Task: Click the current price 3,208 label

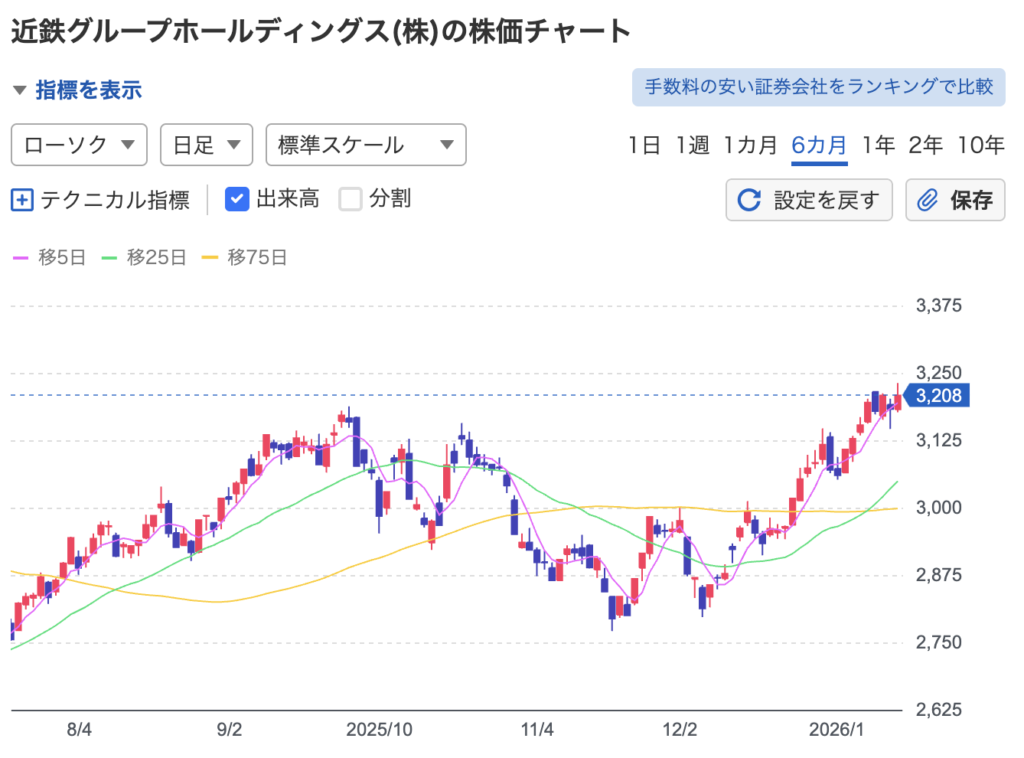Action: (938, 396)
